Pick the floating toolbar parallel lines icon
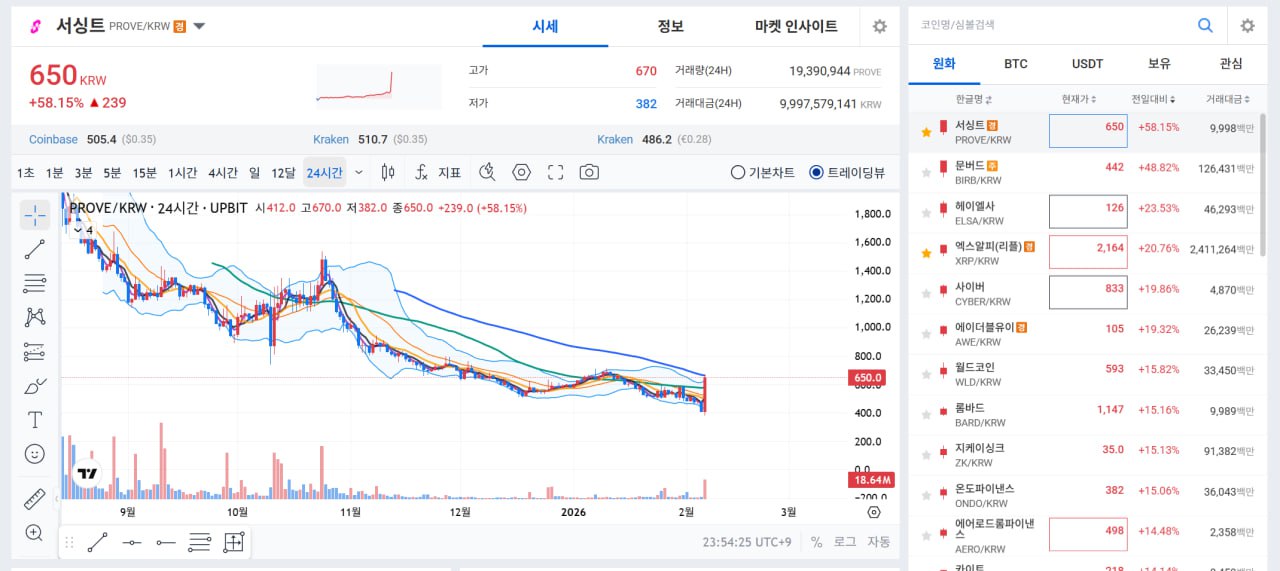Image resolution: width=1280 pixels, height=571 pixels. (x=199, y=542)
